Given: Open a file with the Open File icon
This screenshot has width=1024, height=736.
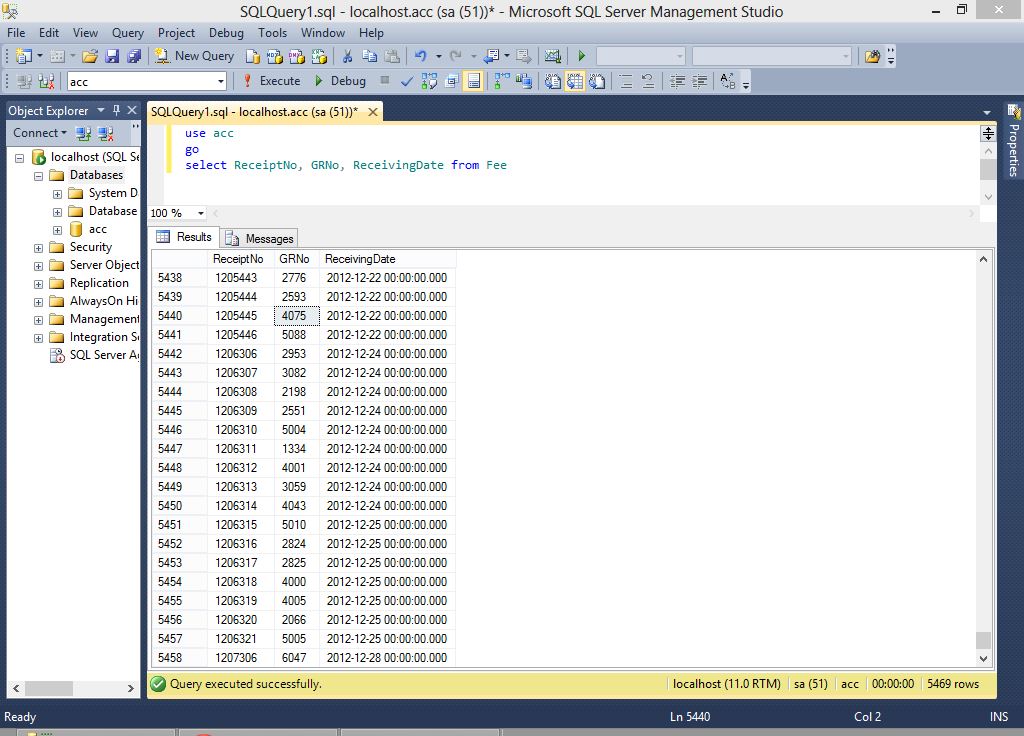Looking at the screenshot, I should [90, 57].
